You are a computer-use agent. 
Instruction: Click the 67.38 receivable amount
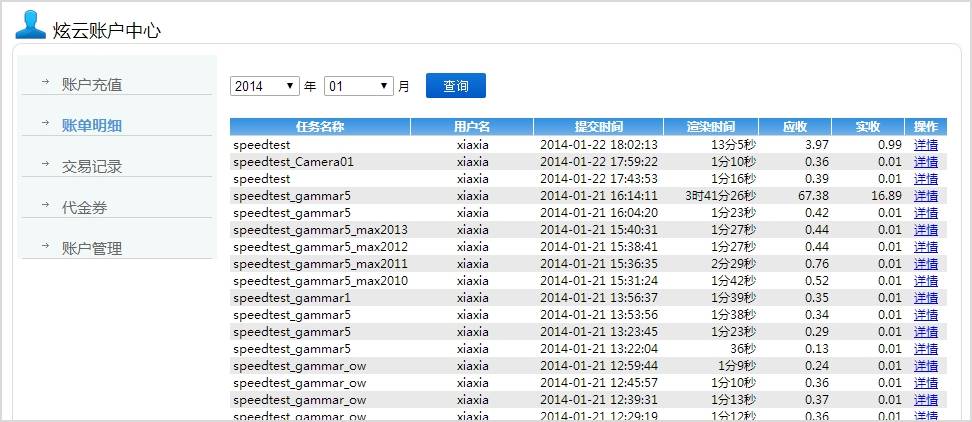click(814, 196)
